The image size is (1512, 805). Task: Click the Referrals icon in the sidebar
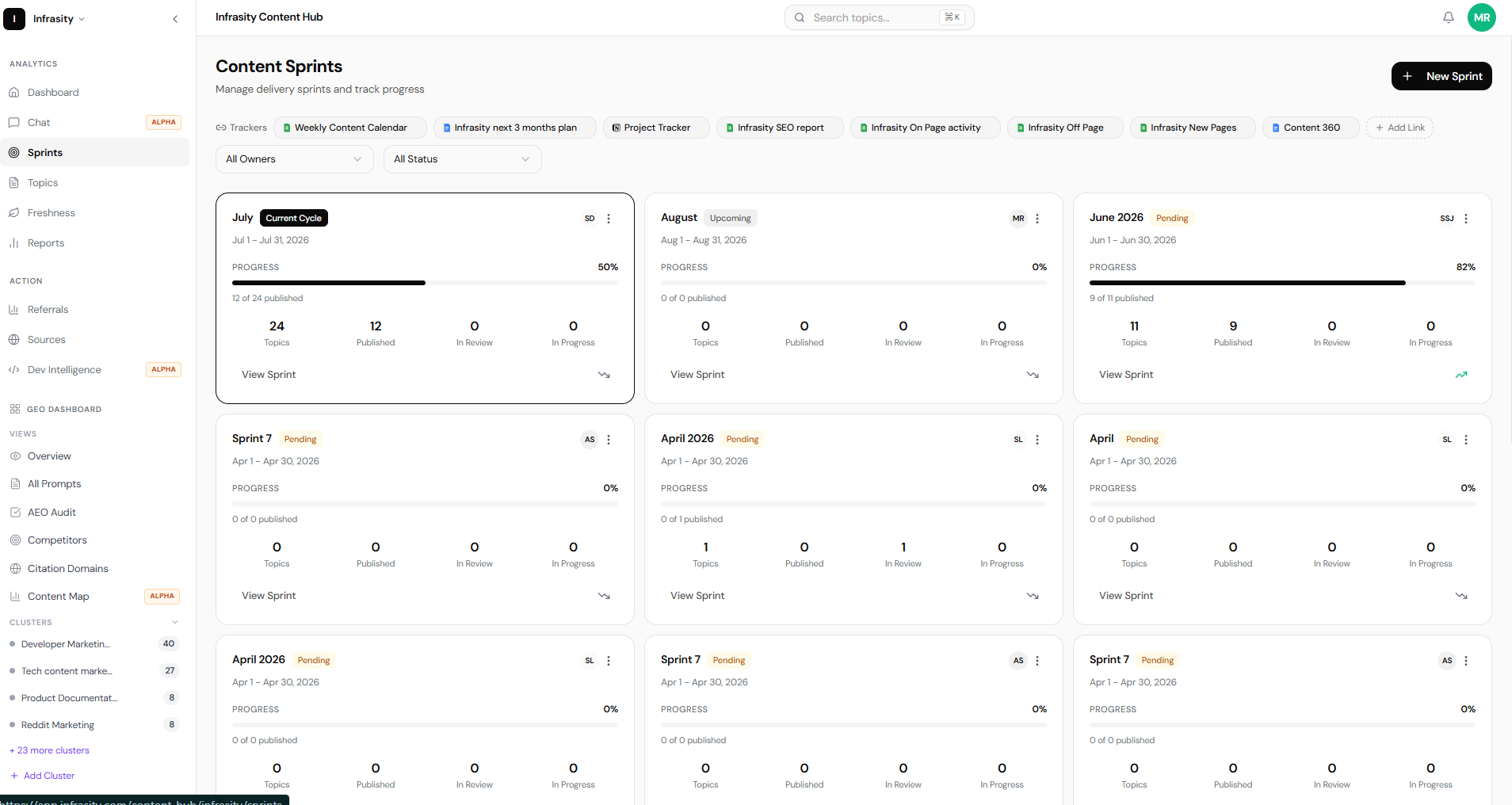14,310
